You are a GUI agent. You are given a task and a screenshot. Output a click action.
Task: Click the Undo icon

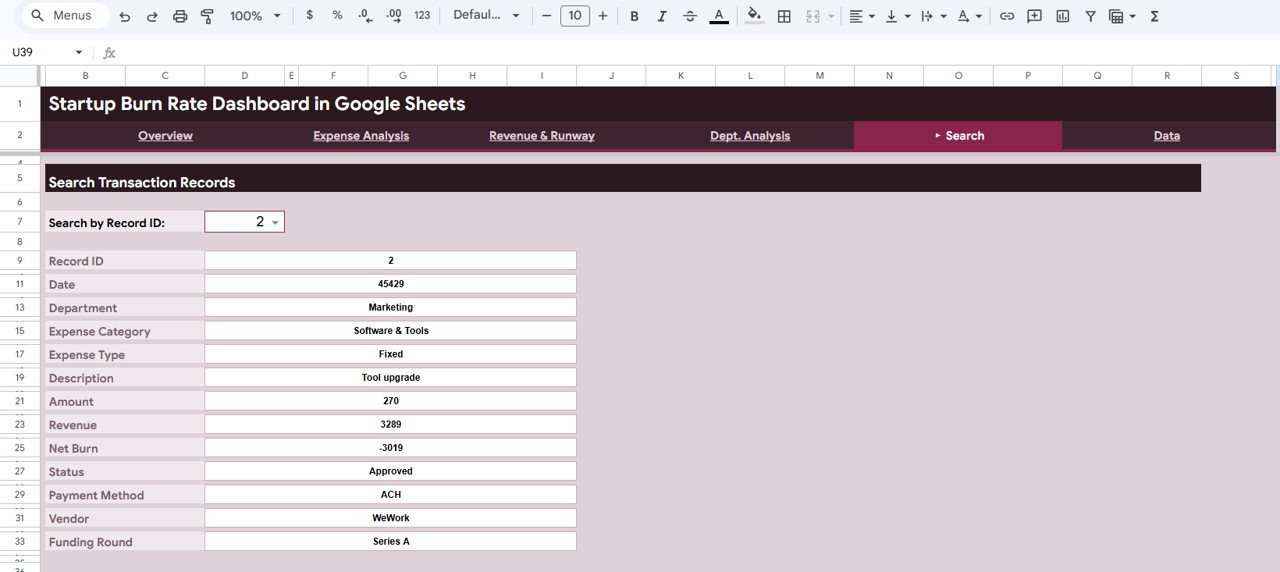pos(125,16)
